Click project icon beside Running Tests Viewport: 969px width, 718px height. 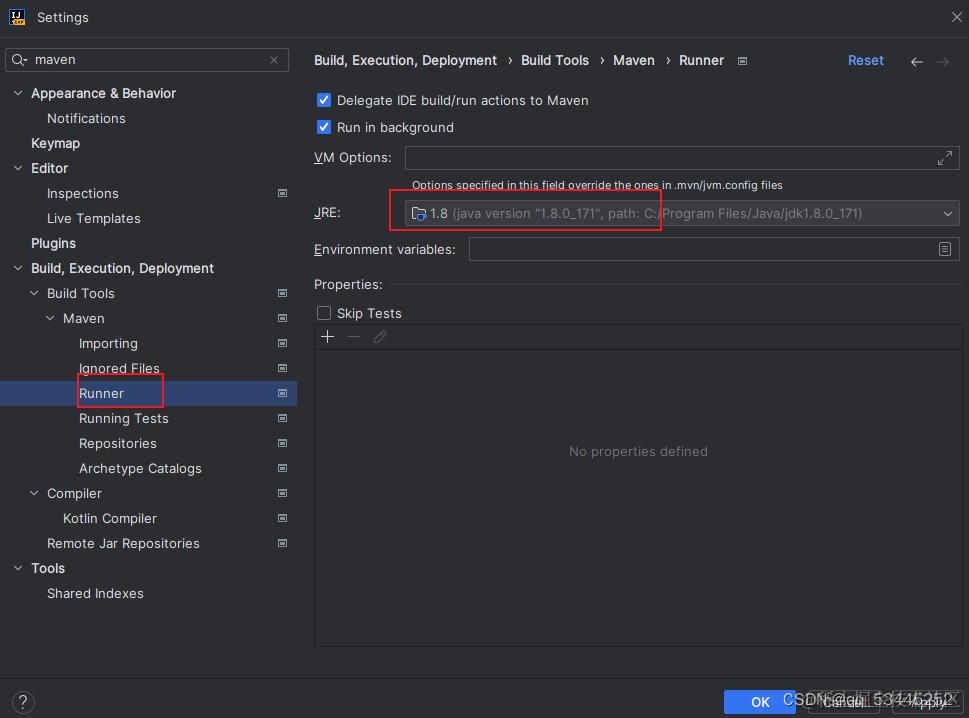pos(282,418)
